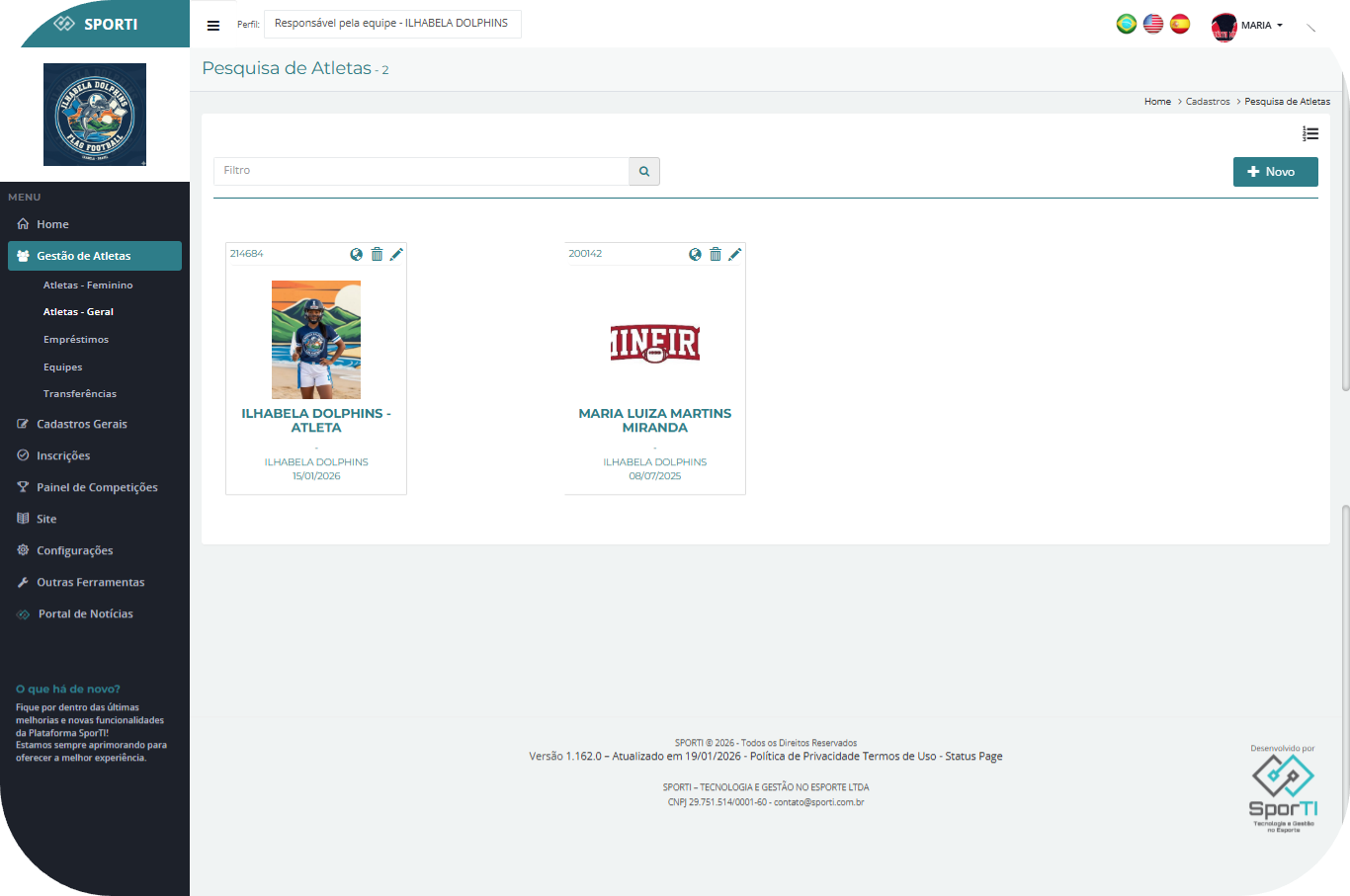Edit athlete 200142 with pencil icon
This screenshot has height=896, width=1350.
pos(735,254)
